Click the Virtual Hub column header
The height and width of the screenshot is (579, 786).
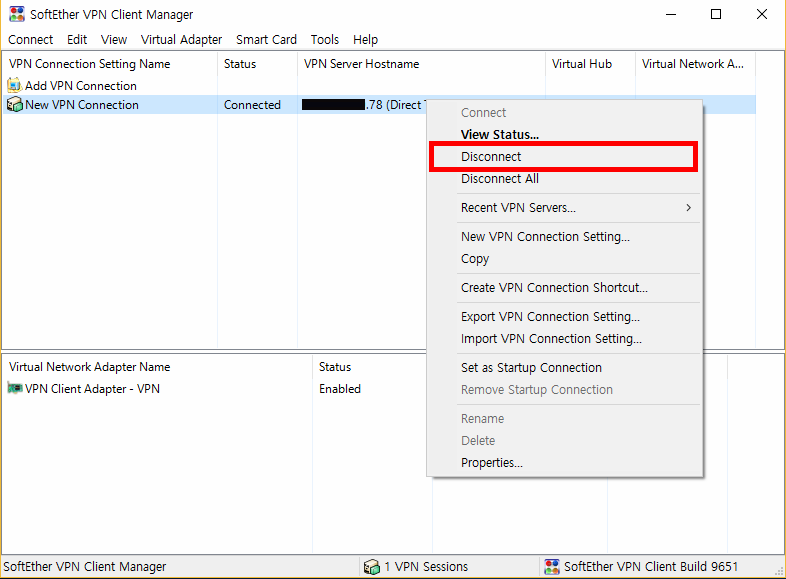(x=590, y=64)
